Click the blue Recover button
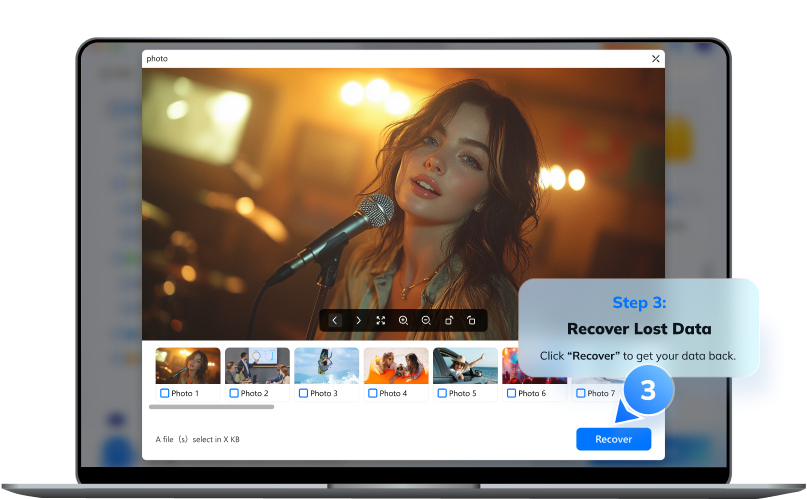This screenshot has width=807, height=499. pyautogui.click(x=613, y=439)
